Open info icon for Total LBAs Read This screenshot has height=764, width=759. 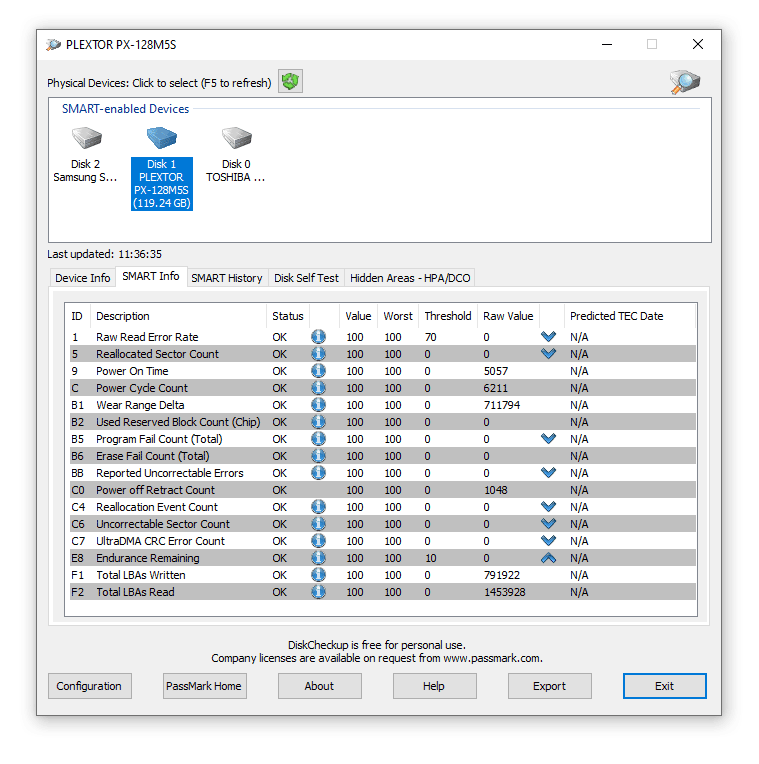click(x=319, y=592)
